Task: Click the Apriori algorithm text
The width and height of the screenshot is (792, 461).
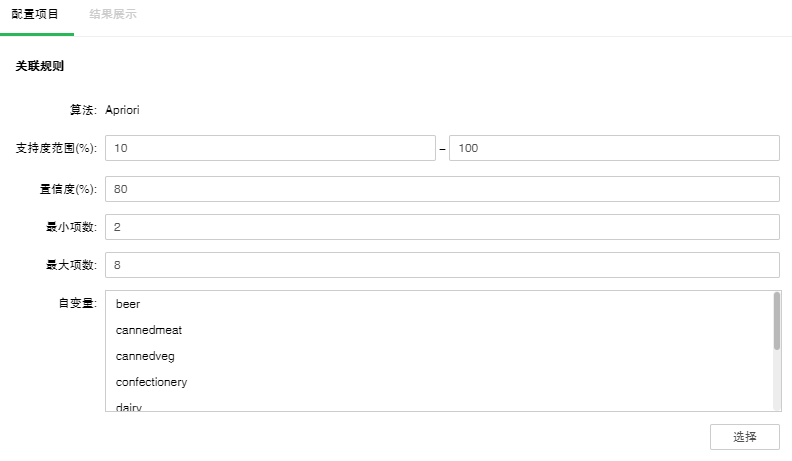Action: tap(122, 110)
